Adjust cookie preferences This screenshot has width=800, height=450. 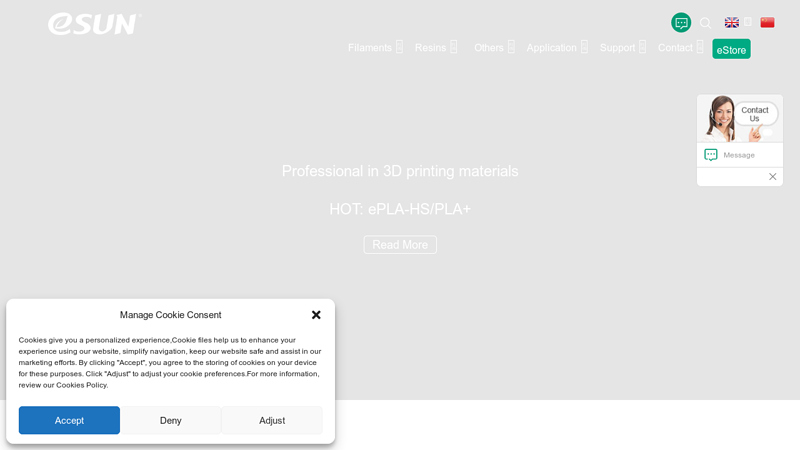click(x=272, y=420)
